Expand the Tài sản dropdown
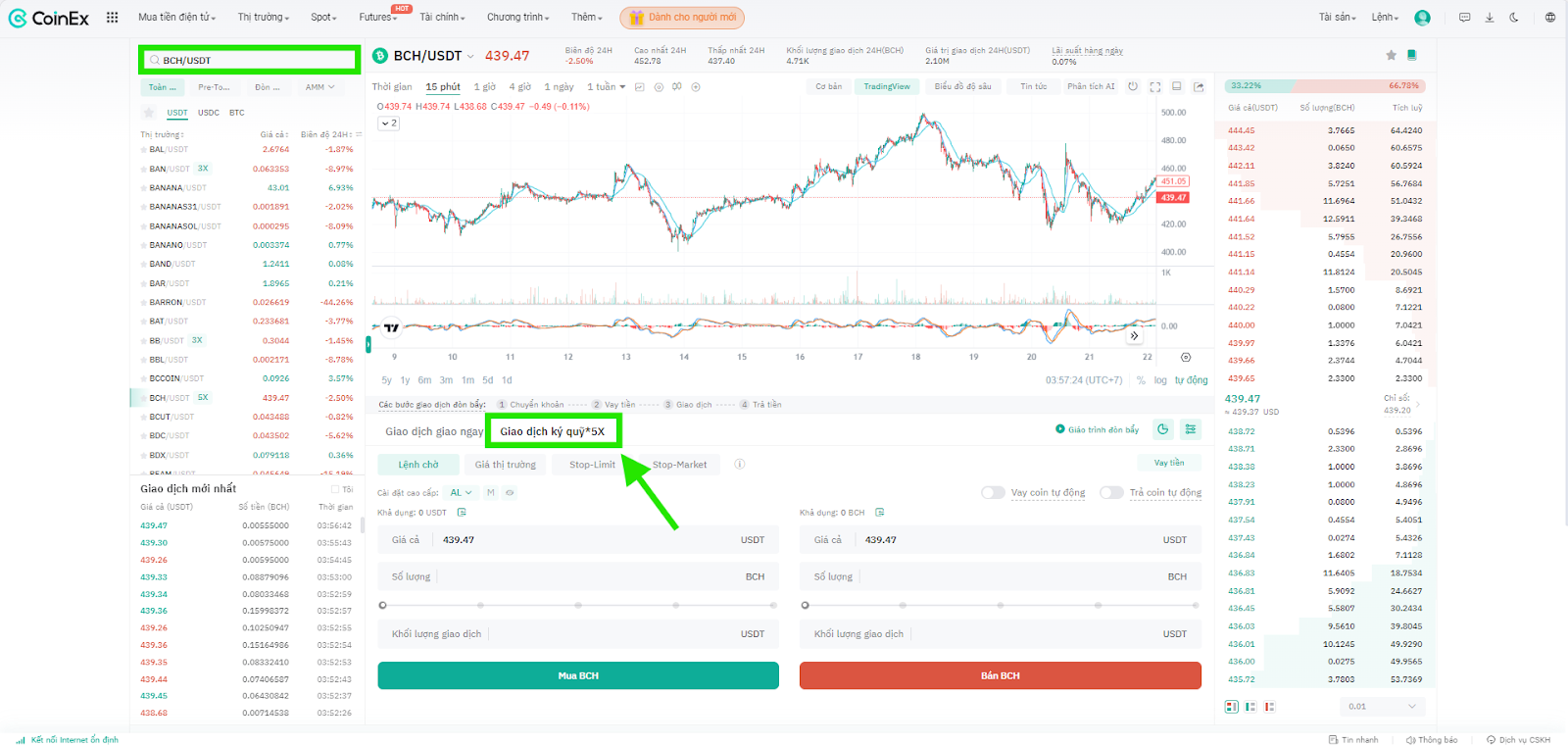 click(1338, 18)
